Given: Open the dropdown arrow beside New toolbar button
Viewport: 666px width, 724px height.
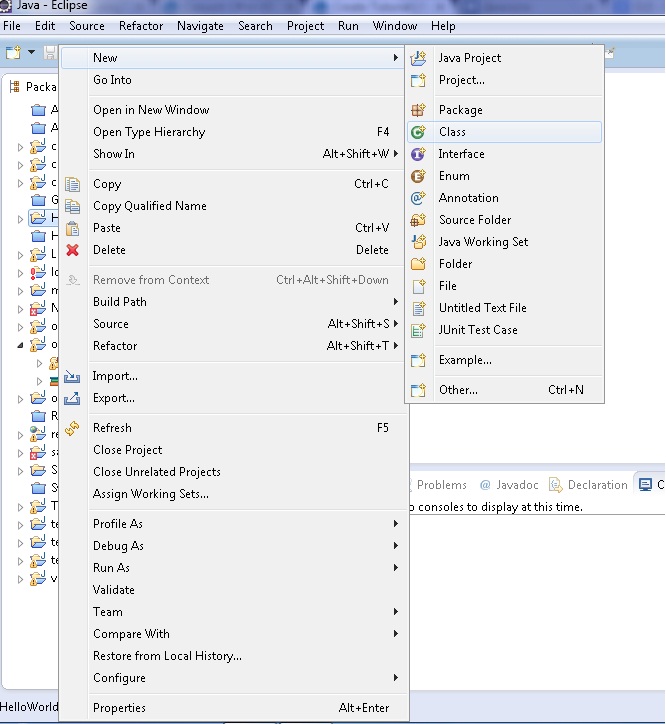Looking at the screenshot, I should click(31, 52).
